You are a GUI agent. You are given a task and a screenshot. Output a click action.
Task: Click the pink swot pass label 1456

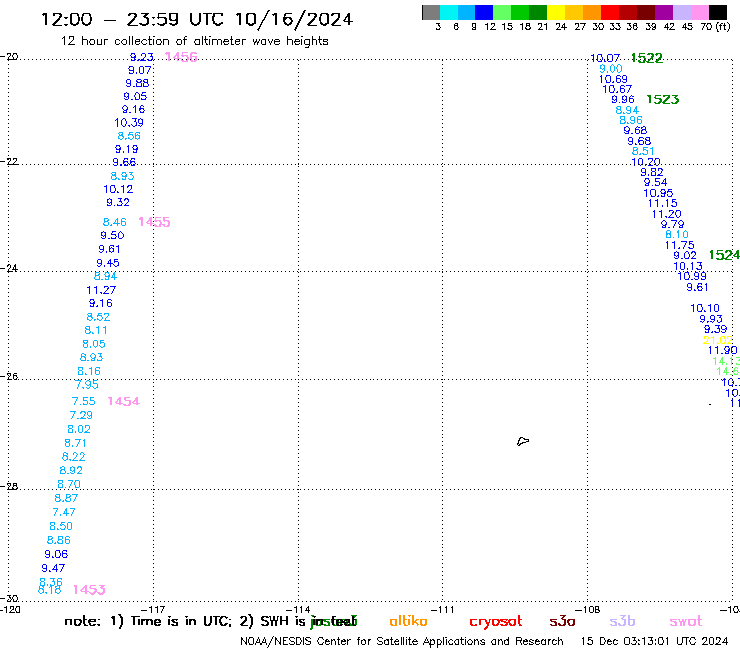click(x=181, y=57)
